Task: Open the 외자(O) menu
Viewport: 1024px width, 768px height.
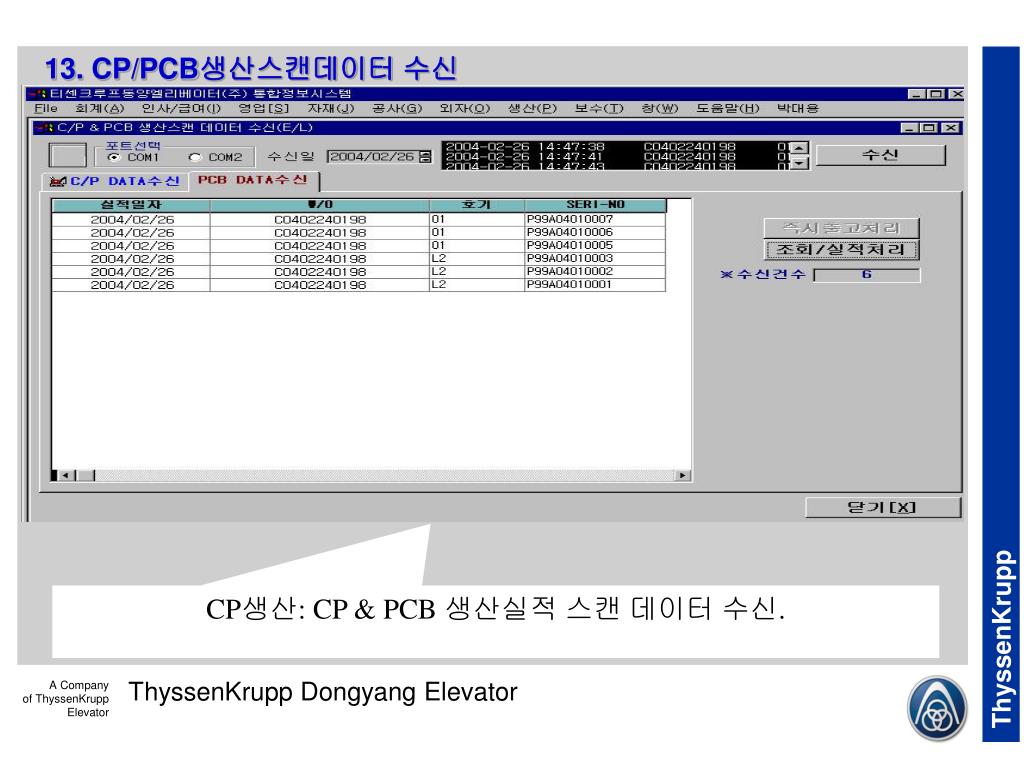Action: (464, 108)
